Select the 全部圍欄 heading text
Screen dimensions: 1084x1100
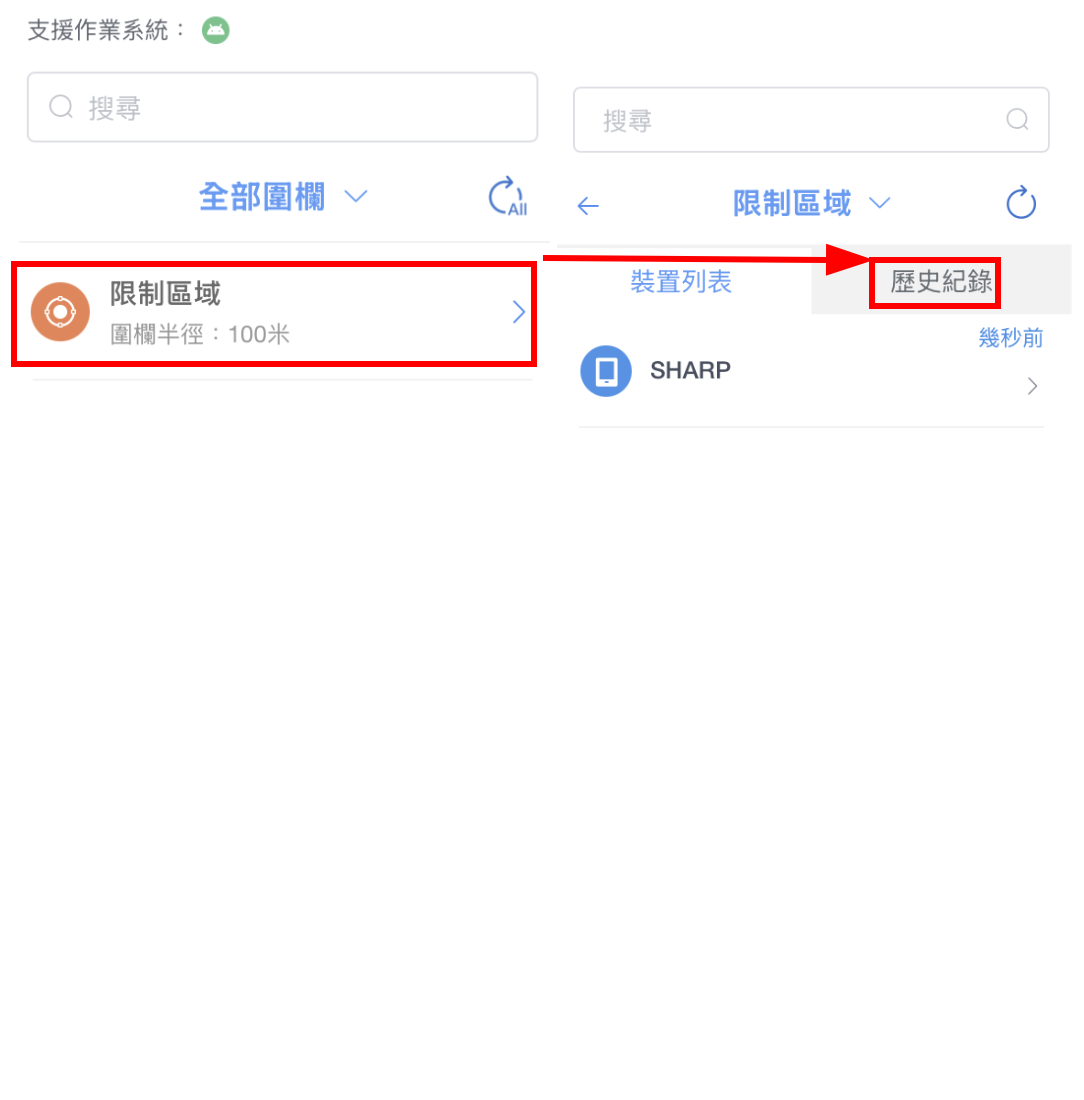(262, 196)
